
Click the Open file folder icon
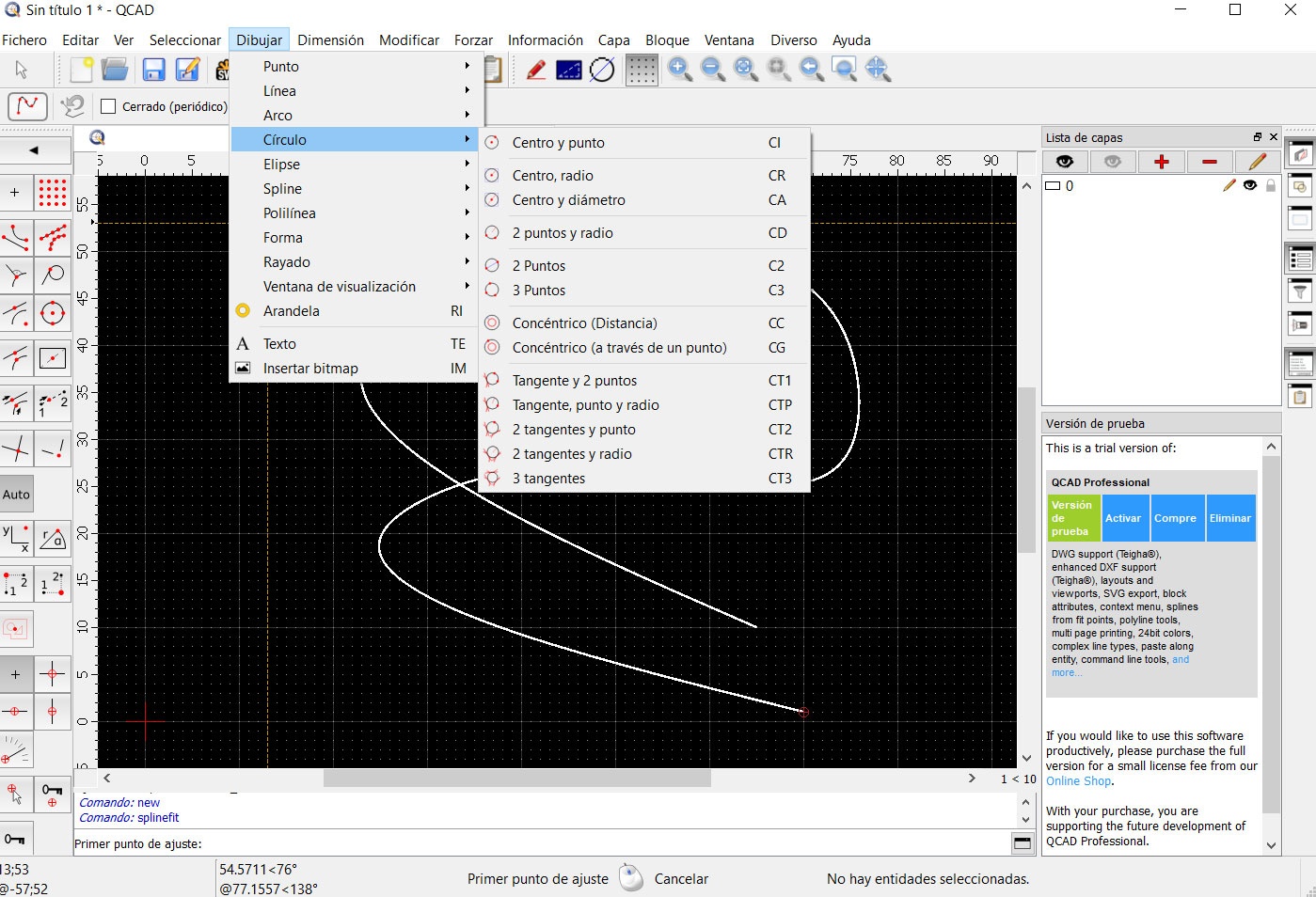[115, 70]
